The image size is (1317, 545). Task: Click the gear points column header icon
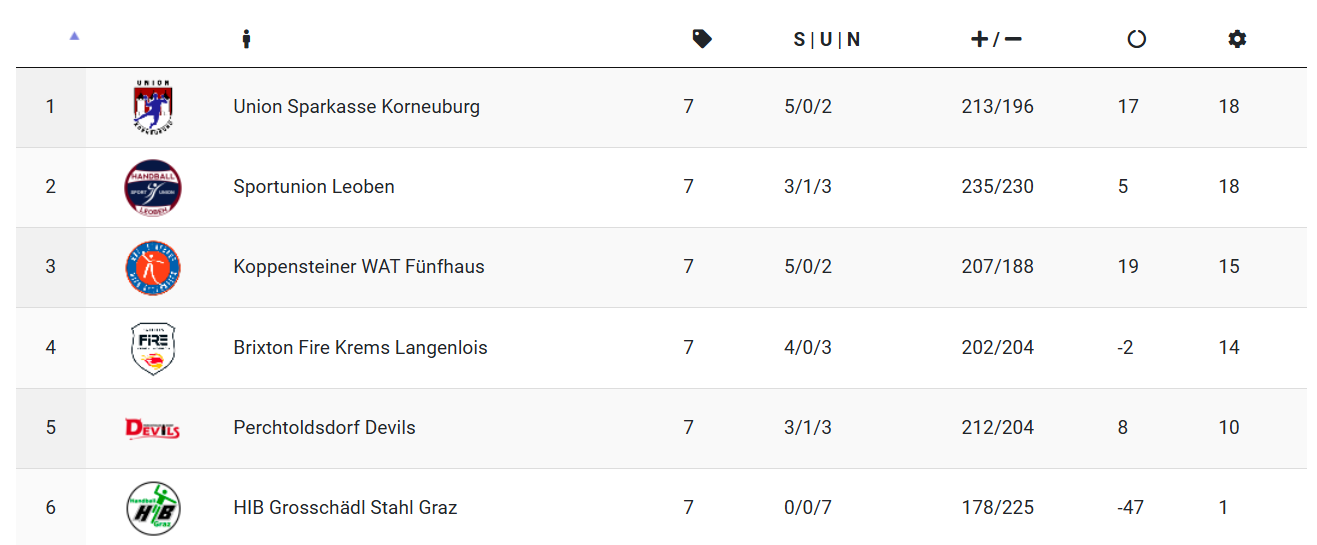(x=1237, y=39)
